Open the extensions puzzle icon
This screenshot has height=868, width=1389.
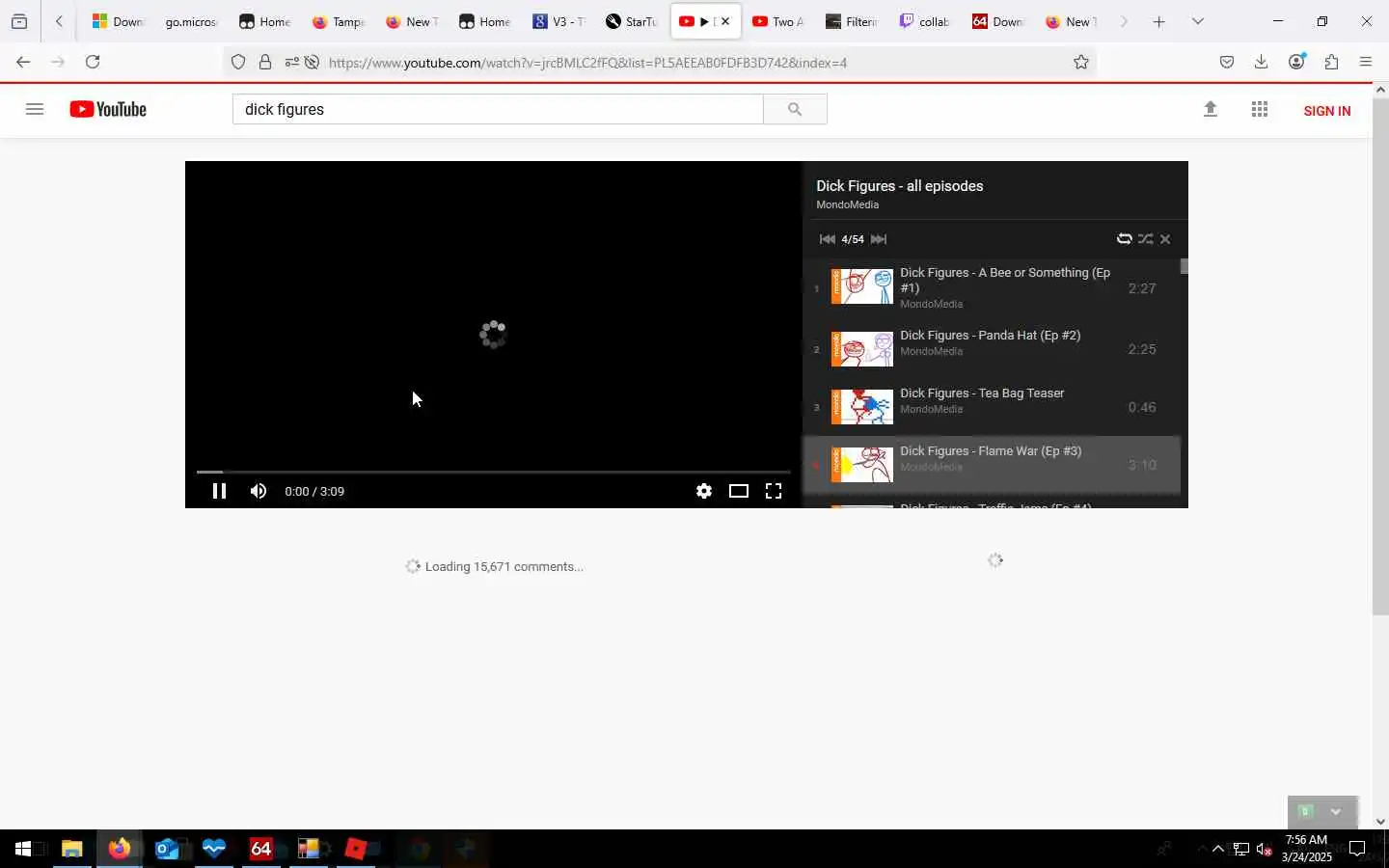1332,63
